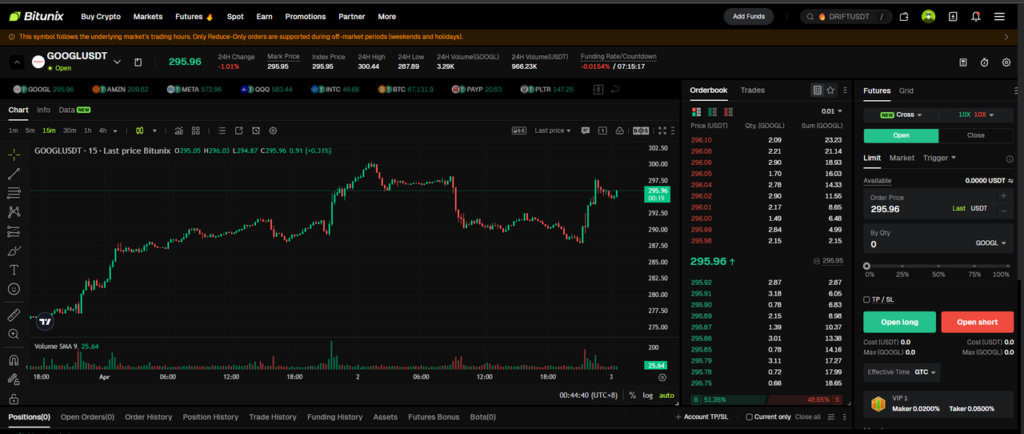Screen dimensions: 1024x434
Task: Click Close all positions link
Action: tap(808, 416)
